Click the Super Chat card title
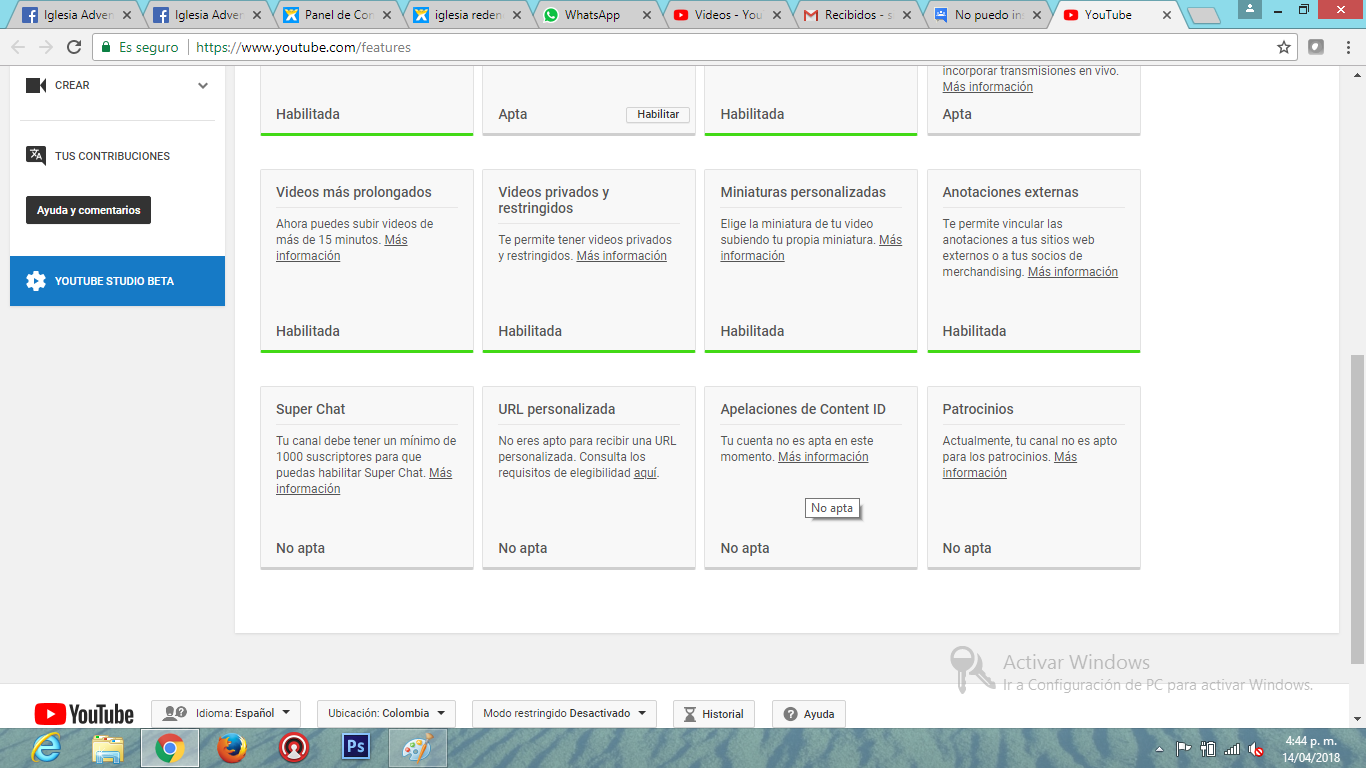The image size is (1366, 768). click(x=311, y=409)
